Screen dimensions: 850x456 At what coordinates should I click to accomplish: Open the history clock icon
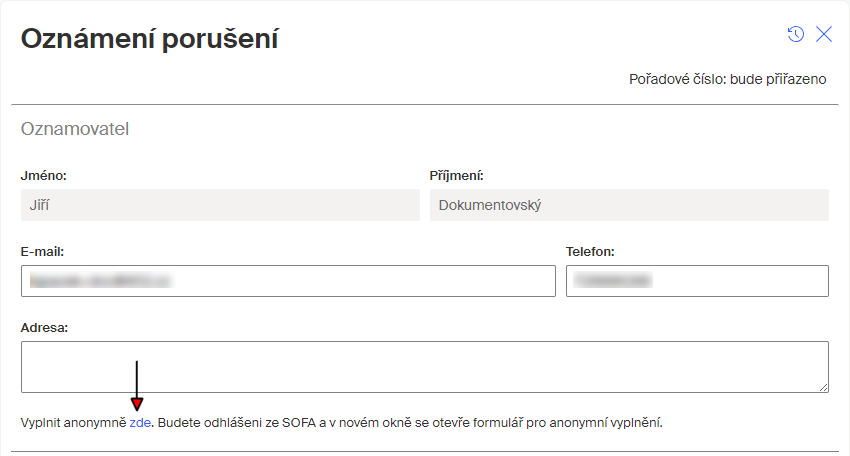(x=795, y=34)
